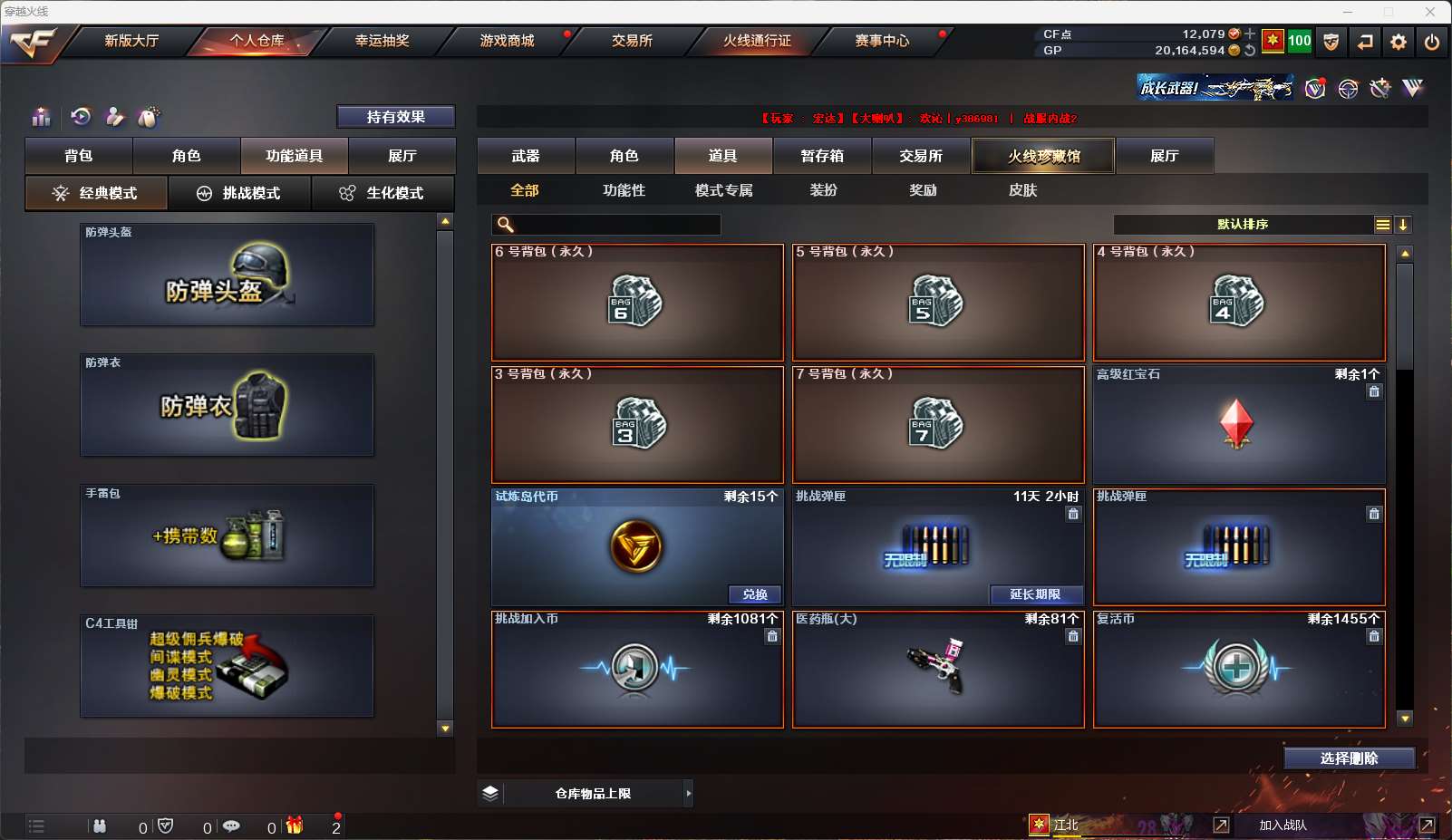Viewport: 1452px width, 840px height.
Task: Expand the bottom-left list menu icon
Action: pos(36,826)
